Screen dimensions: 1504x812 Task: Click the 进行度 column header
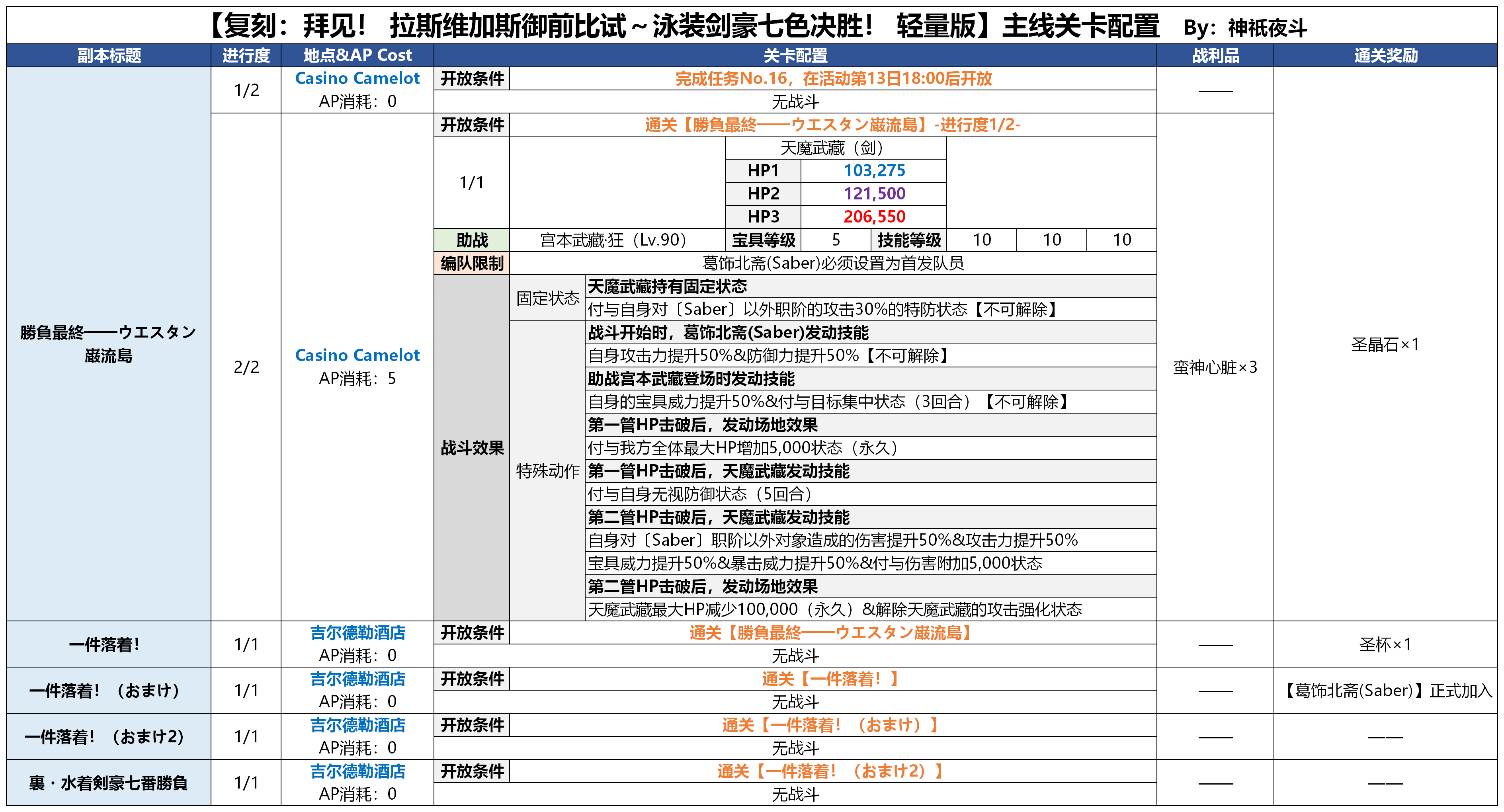[246, 55]
